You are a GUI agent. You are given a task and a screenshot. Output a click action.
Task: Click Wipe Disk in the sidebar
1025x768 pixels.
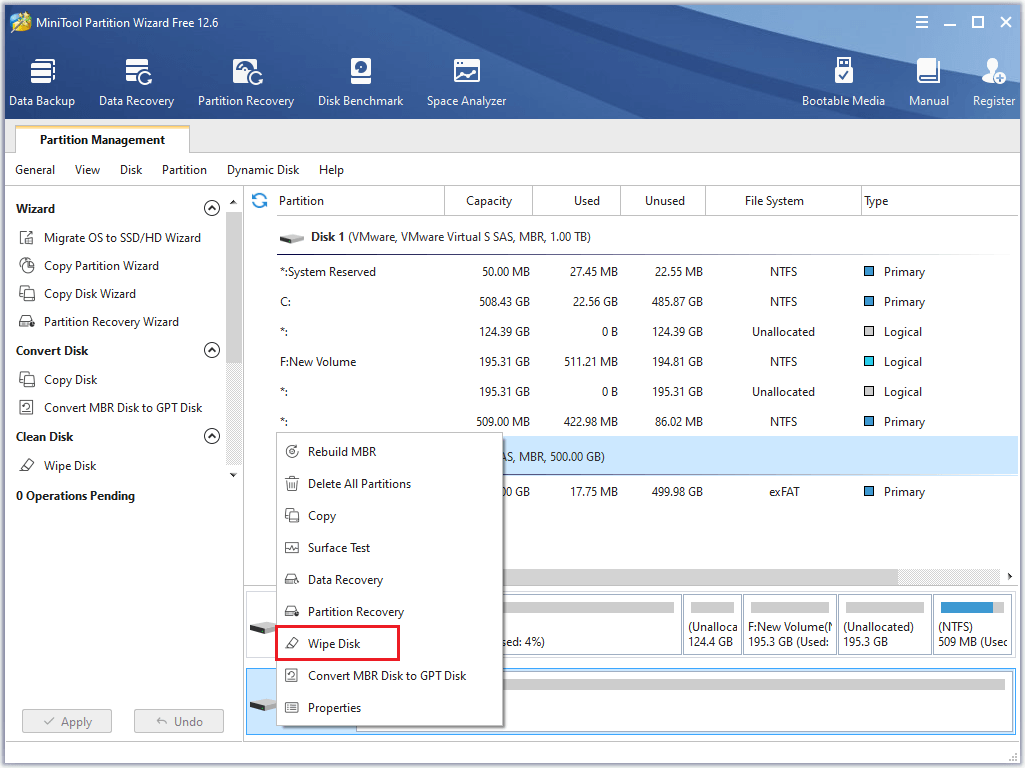tap(70, 466)
